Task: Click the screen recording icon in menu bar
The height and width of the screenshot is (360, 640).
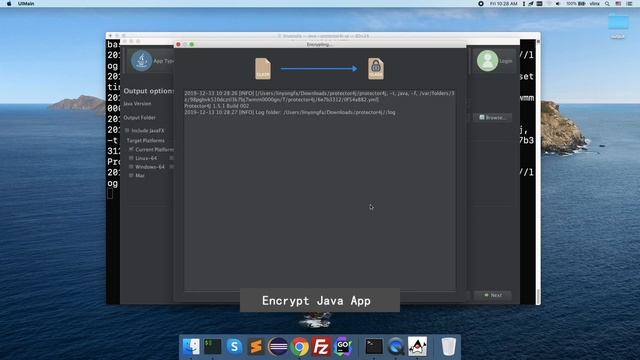Action: click(481, 3)
